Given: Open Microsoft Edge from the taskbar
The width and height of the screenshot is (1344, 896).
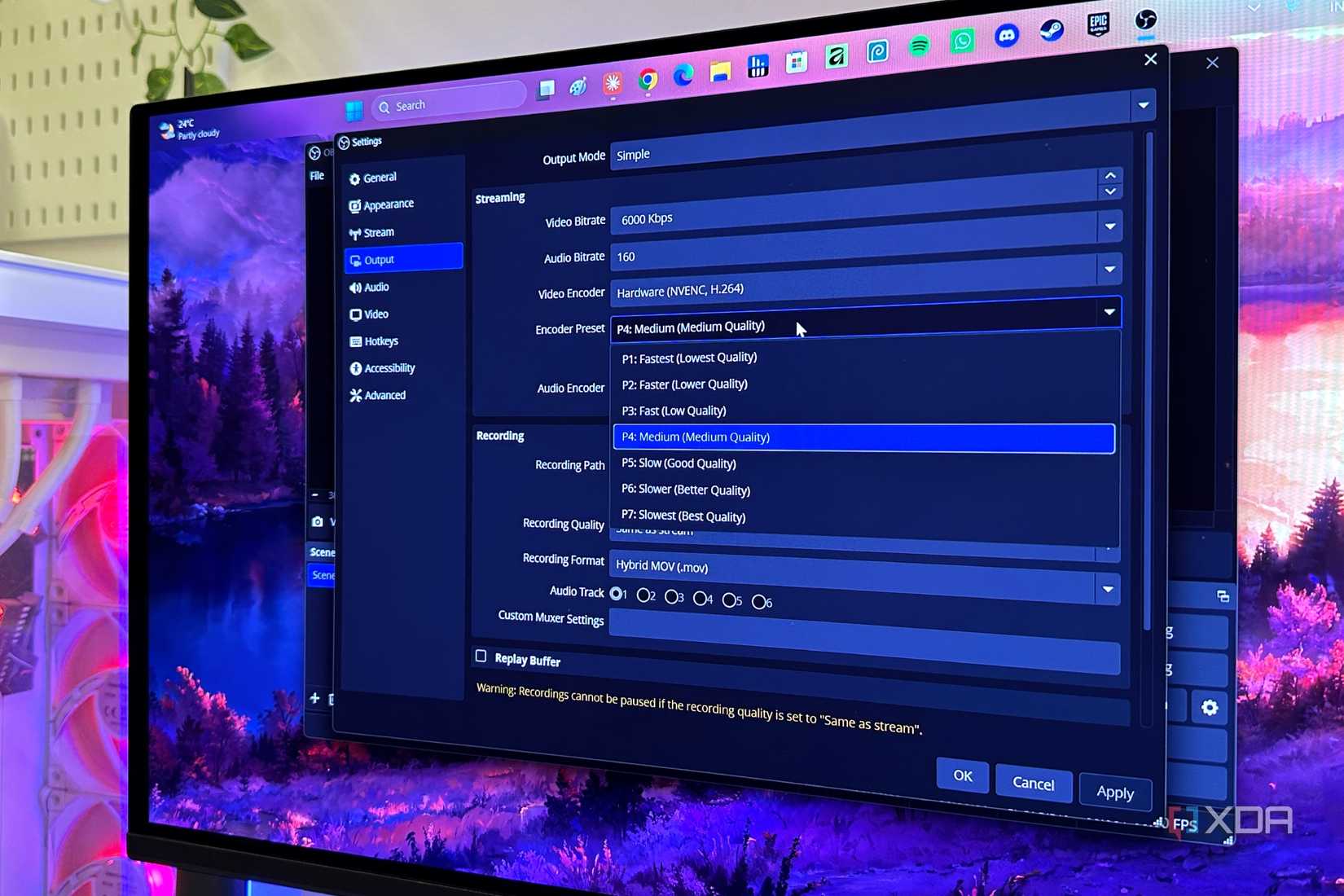Looking at the screenshot, I should click(683, 76).
